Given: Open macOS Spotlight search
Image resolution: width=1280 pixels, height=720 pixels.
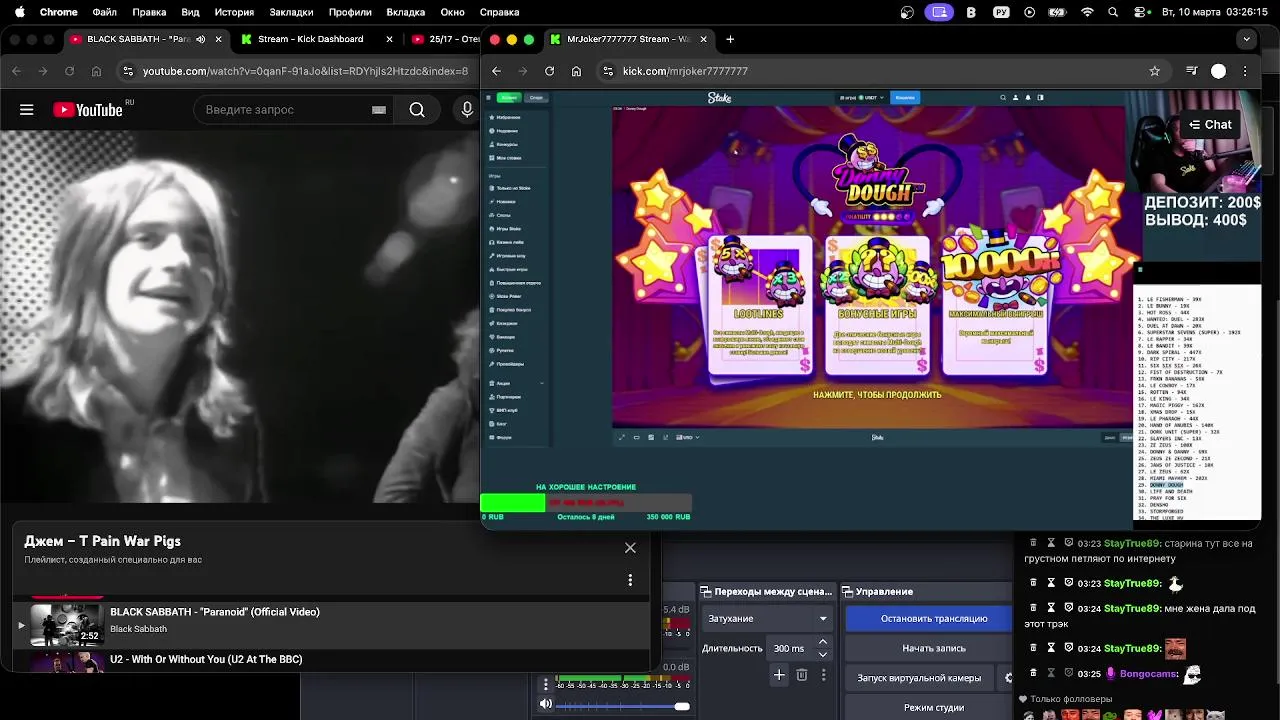Looking at the screenshot, I should coord(1113,12).
